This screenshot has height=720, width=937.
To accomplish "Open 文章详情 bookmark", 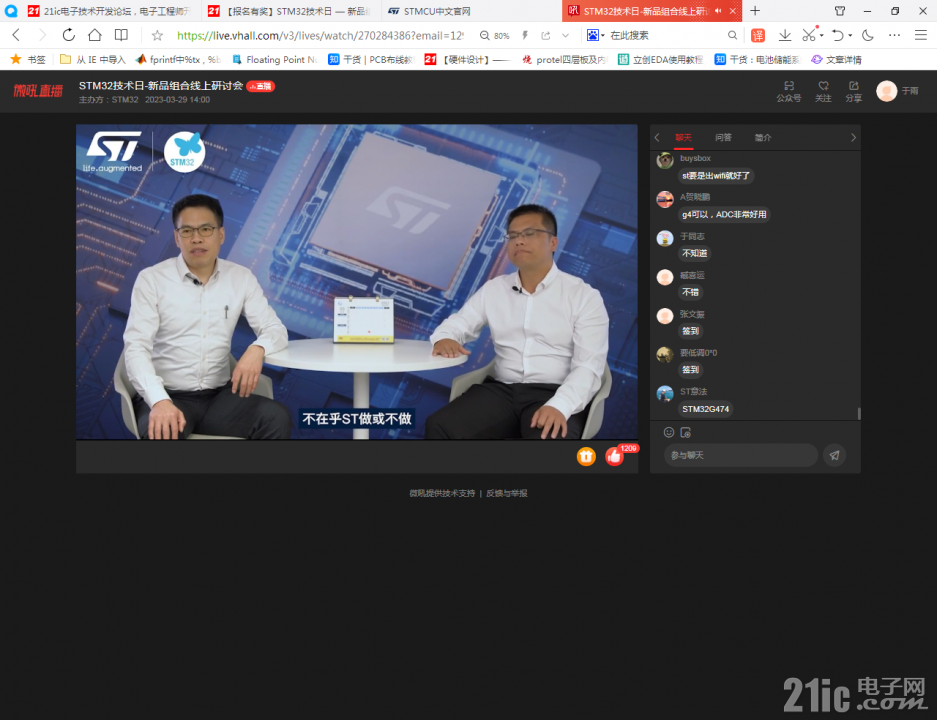I will [x=836, y=59].
